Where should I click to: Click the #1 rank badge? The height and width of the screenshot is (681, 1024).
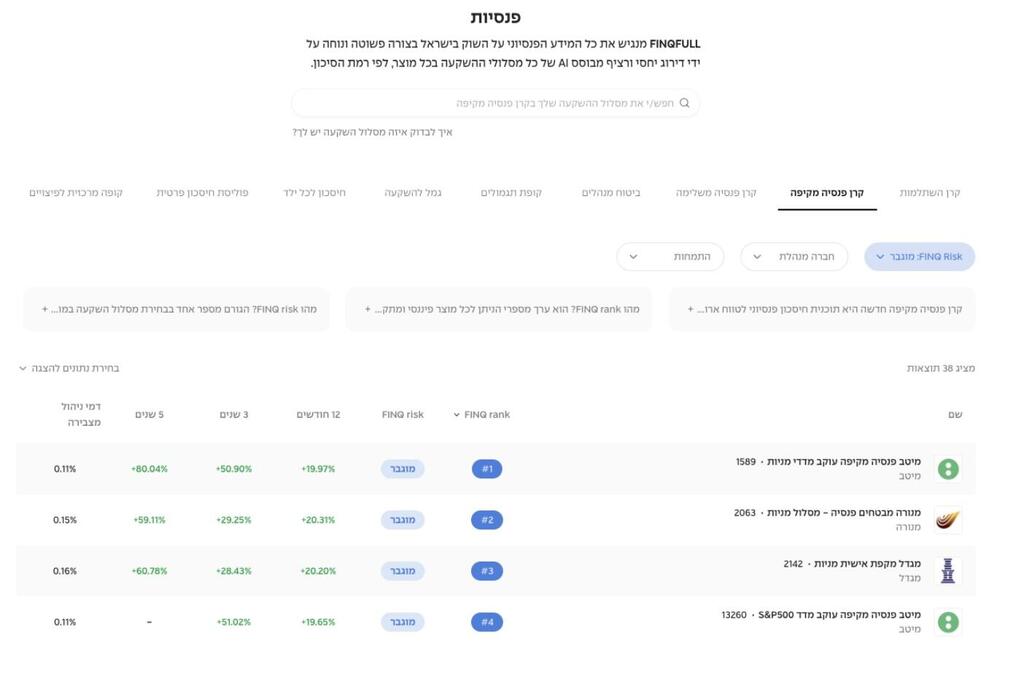(487, 469)
